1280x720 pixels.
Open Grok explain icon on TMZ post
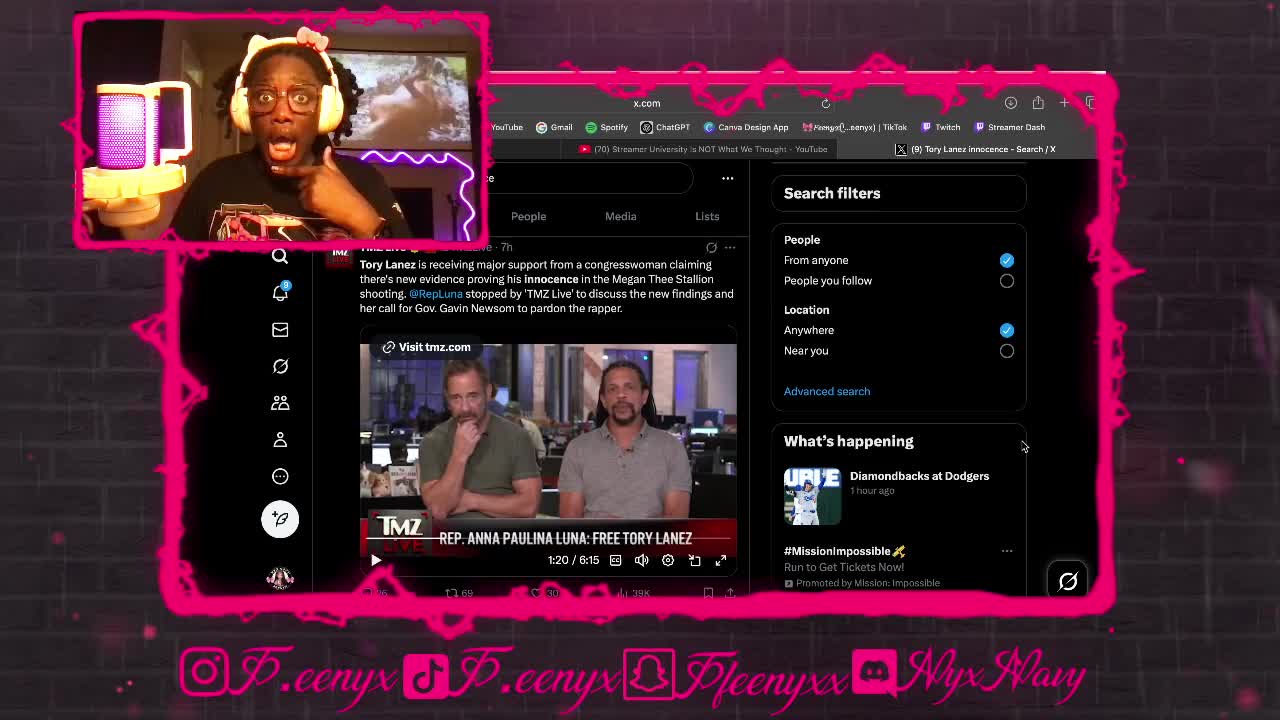[x=711, y=247]
